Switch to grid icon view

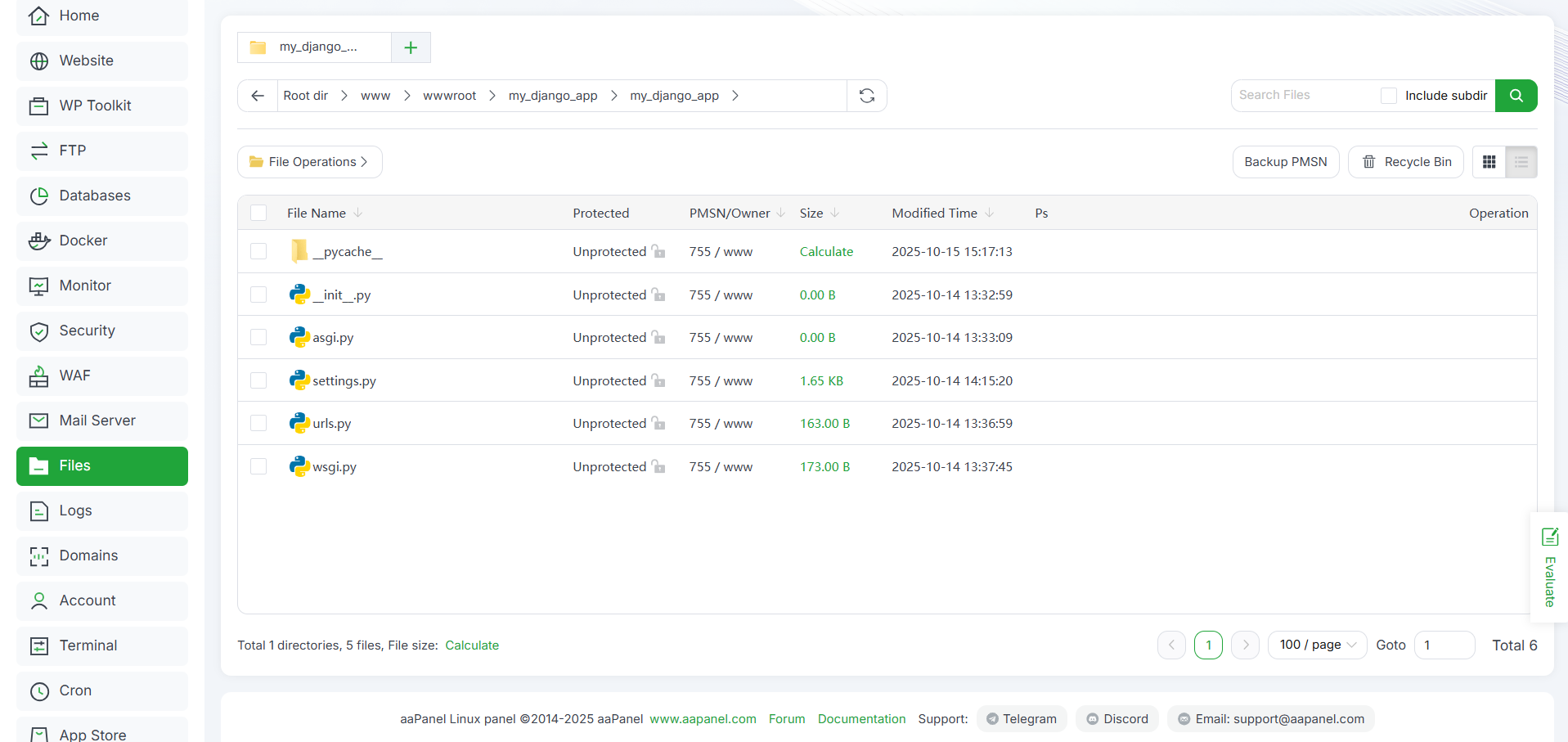click(x=1489, y=162)
